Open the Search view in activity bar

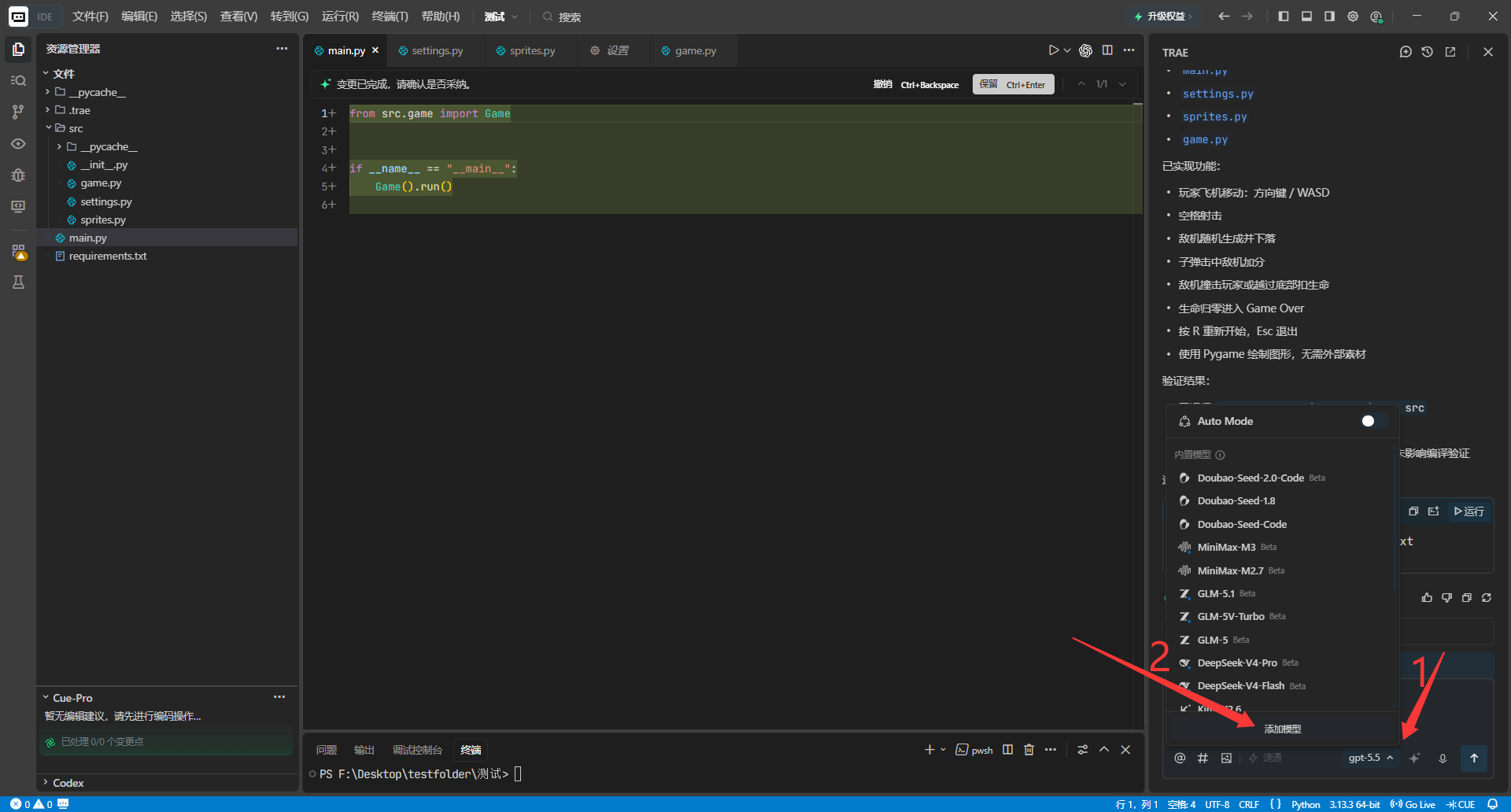tap(18, 80)
